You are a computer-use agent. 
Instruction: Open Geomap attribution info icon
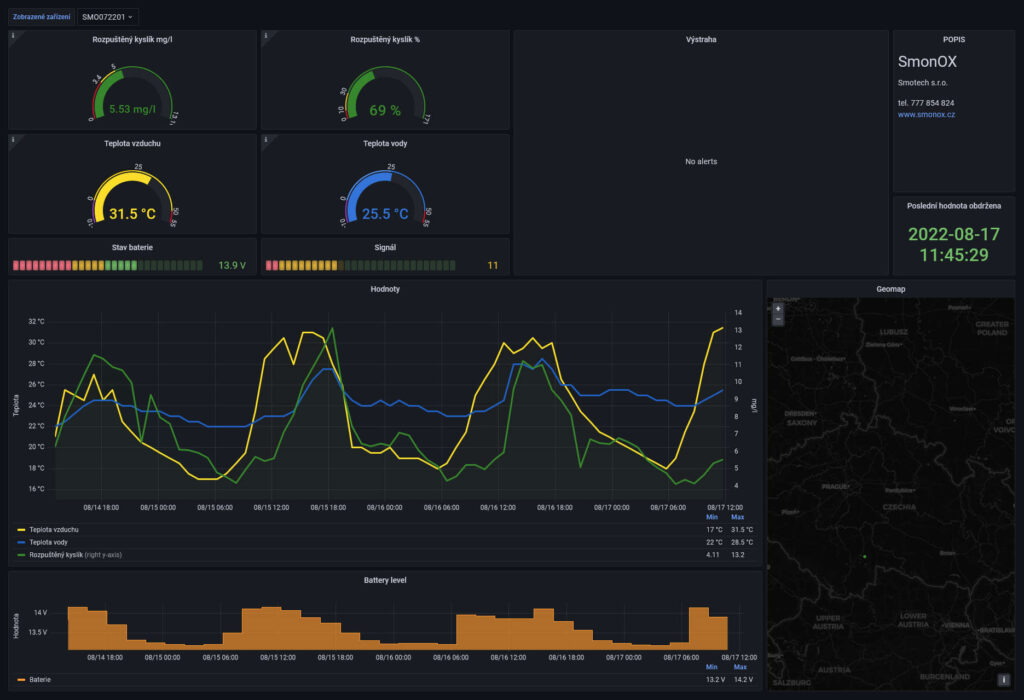pyautogui.click(x=1003, y=678)
